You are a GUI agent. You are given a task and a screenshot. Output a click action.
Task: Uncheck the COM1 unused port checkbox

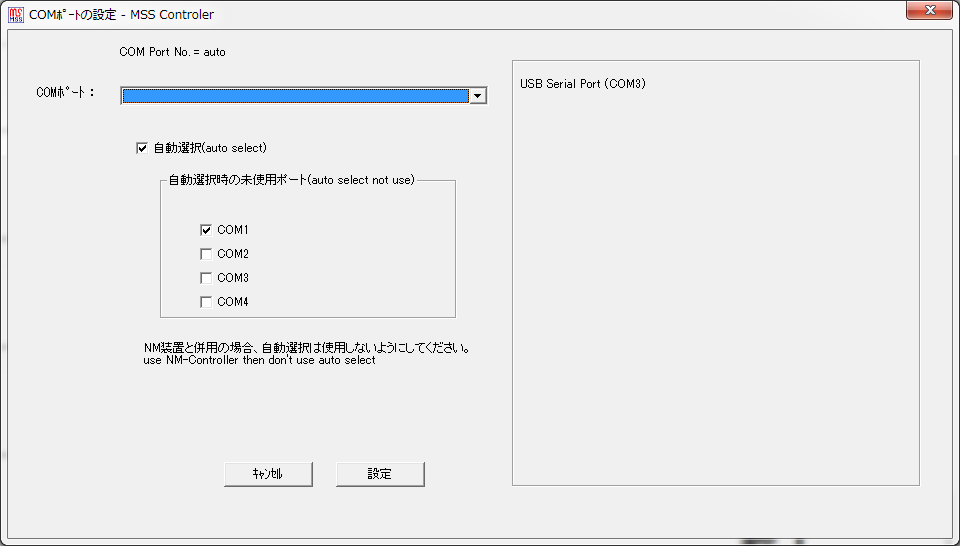coord(206,230)
